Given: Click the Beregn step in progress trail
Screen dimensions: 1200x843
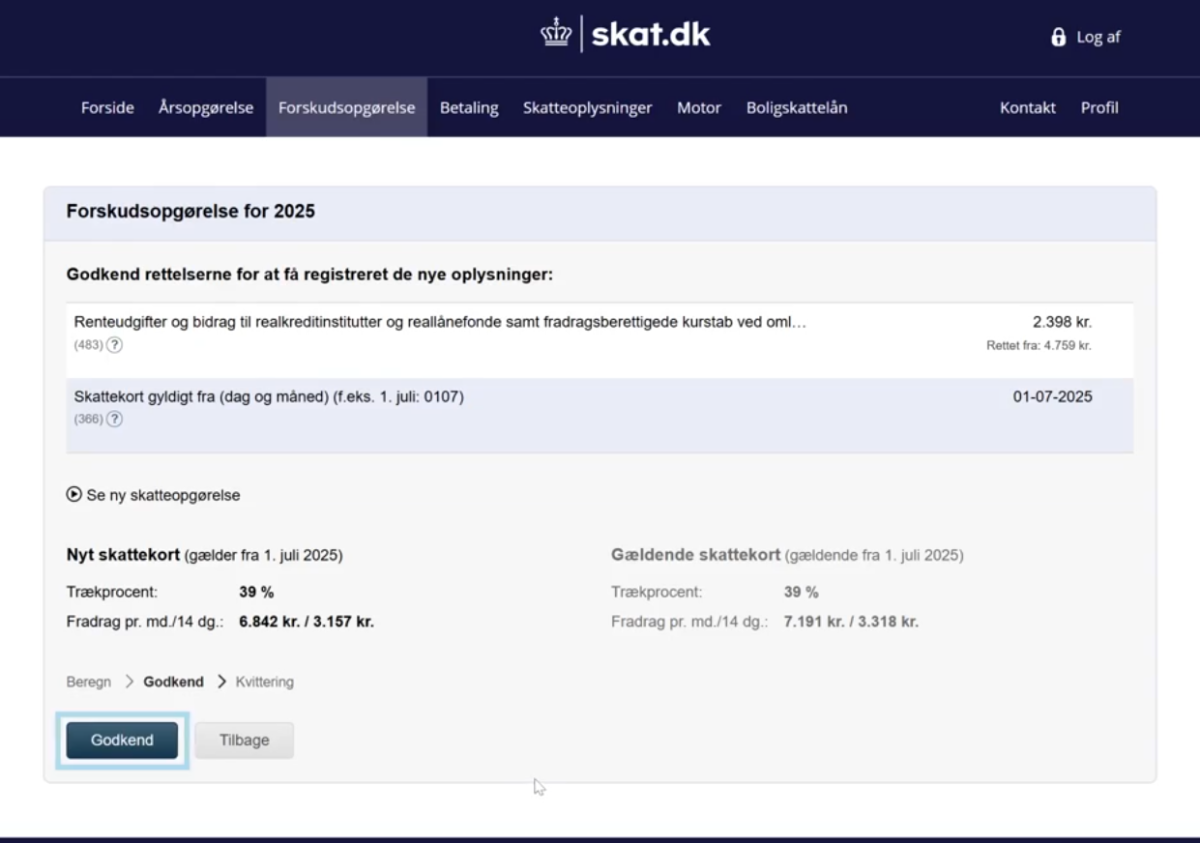Looking at the screenshot, I should [x=89, y=682].
